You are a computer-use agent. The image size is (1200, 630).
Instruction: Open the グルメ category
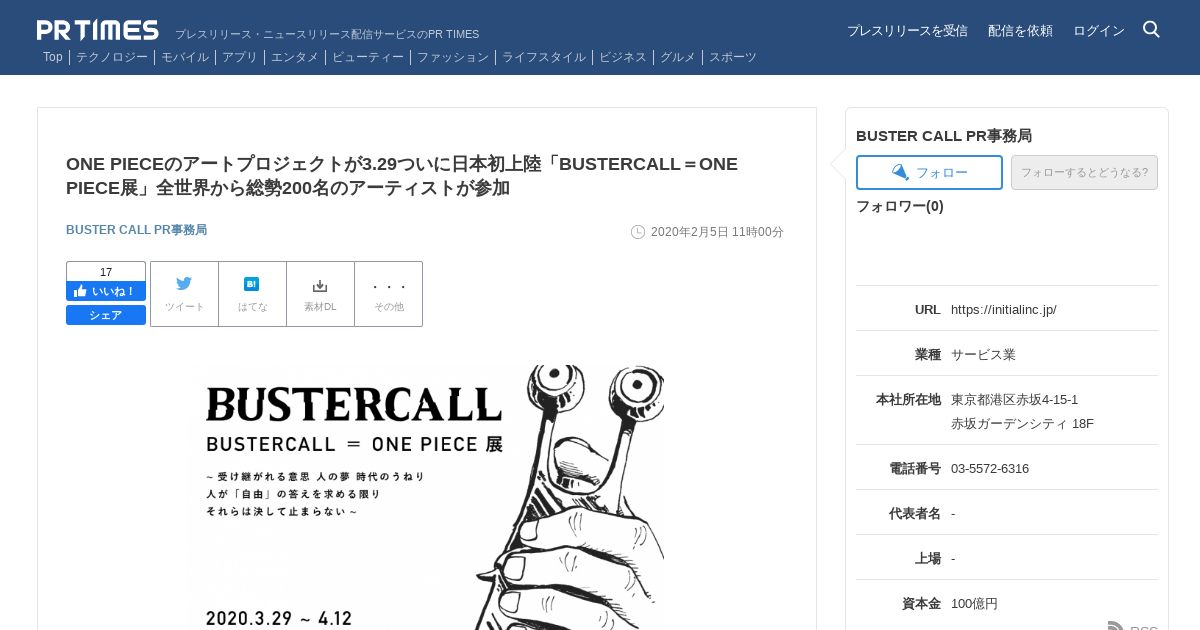click(678, 57)
